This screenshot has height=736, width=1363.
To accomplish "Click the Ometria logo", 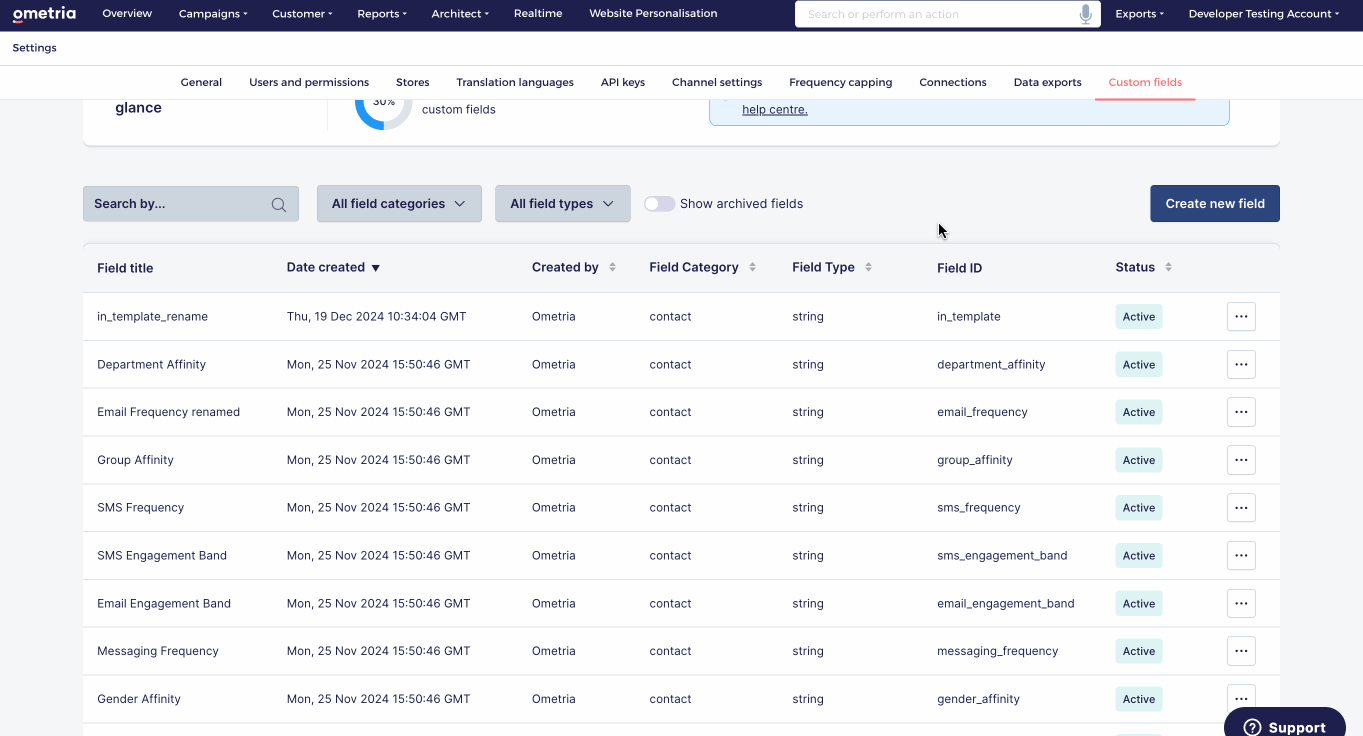I will [x=44, y=14].
